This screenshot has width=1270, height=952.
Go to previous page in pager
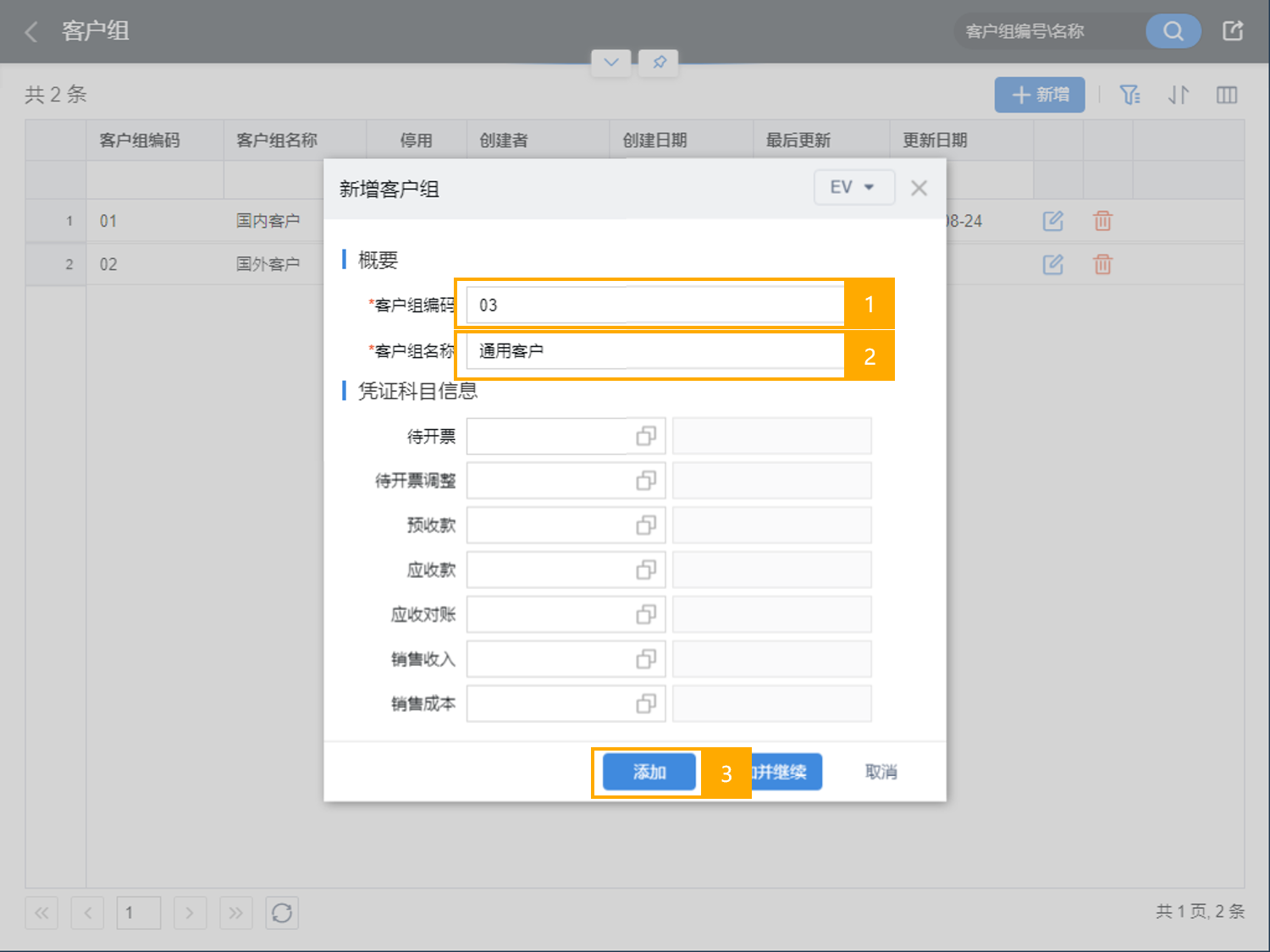(x=88, y=913)
